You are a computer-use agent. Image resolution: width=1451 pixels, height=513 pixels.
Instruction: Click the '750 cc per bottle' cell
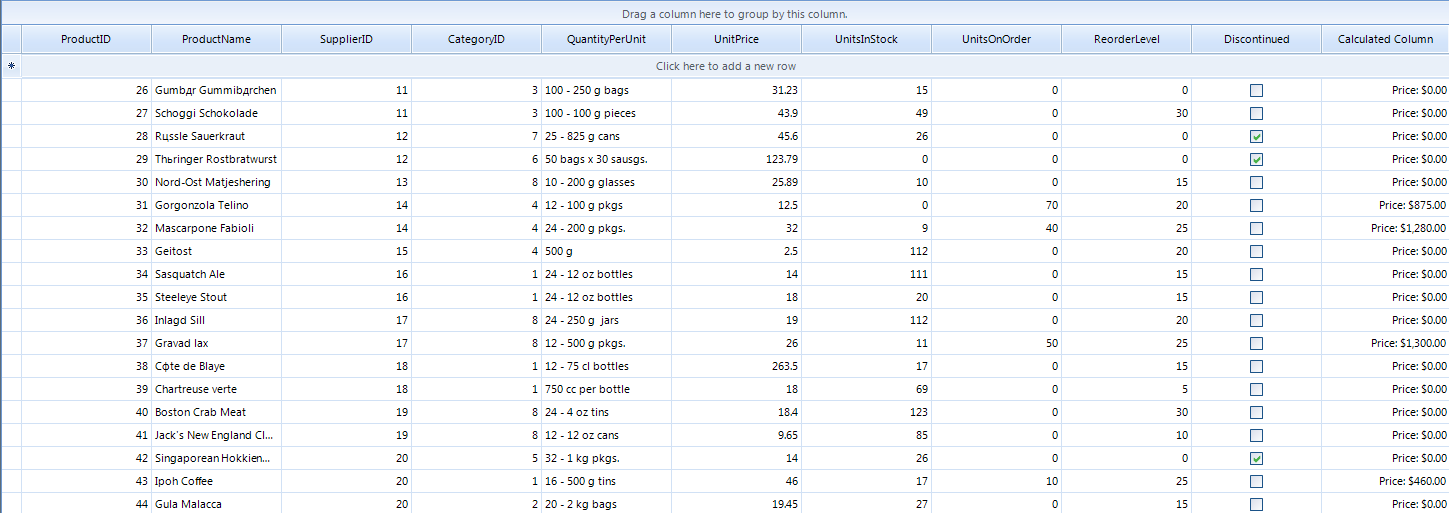coord(606,389)
